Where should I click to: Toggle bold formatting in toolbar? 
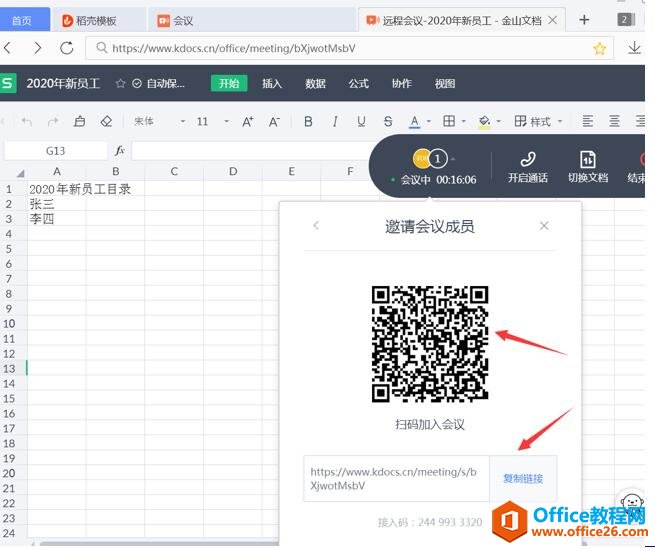click(x=308, y=122)
